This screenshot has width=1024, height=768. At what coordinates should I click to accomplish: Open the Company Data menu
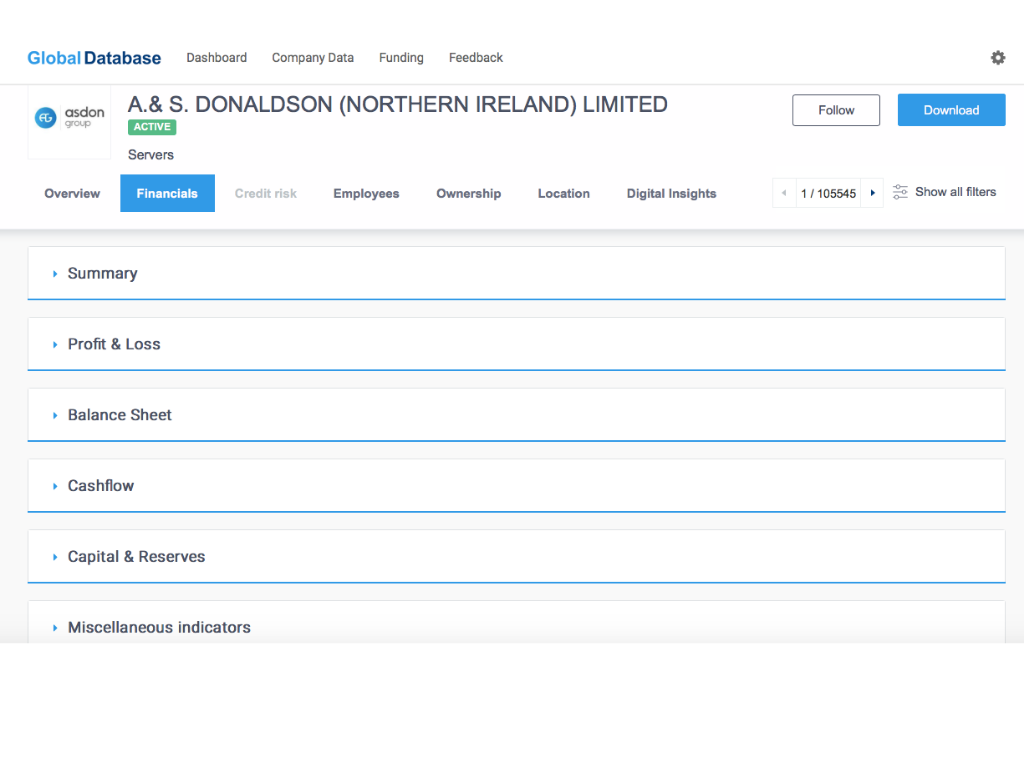tap(312, 58)
